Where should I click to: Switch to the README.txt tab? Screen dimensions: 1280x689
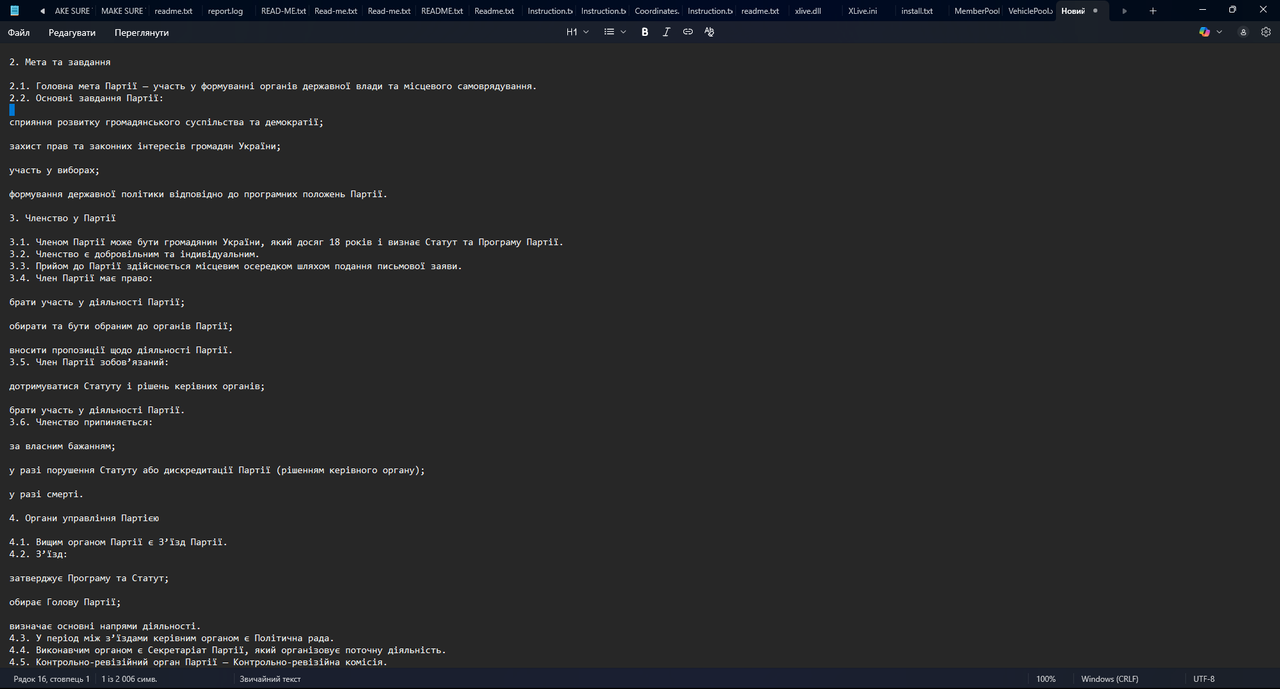441,11
